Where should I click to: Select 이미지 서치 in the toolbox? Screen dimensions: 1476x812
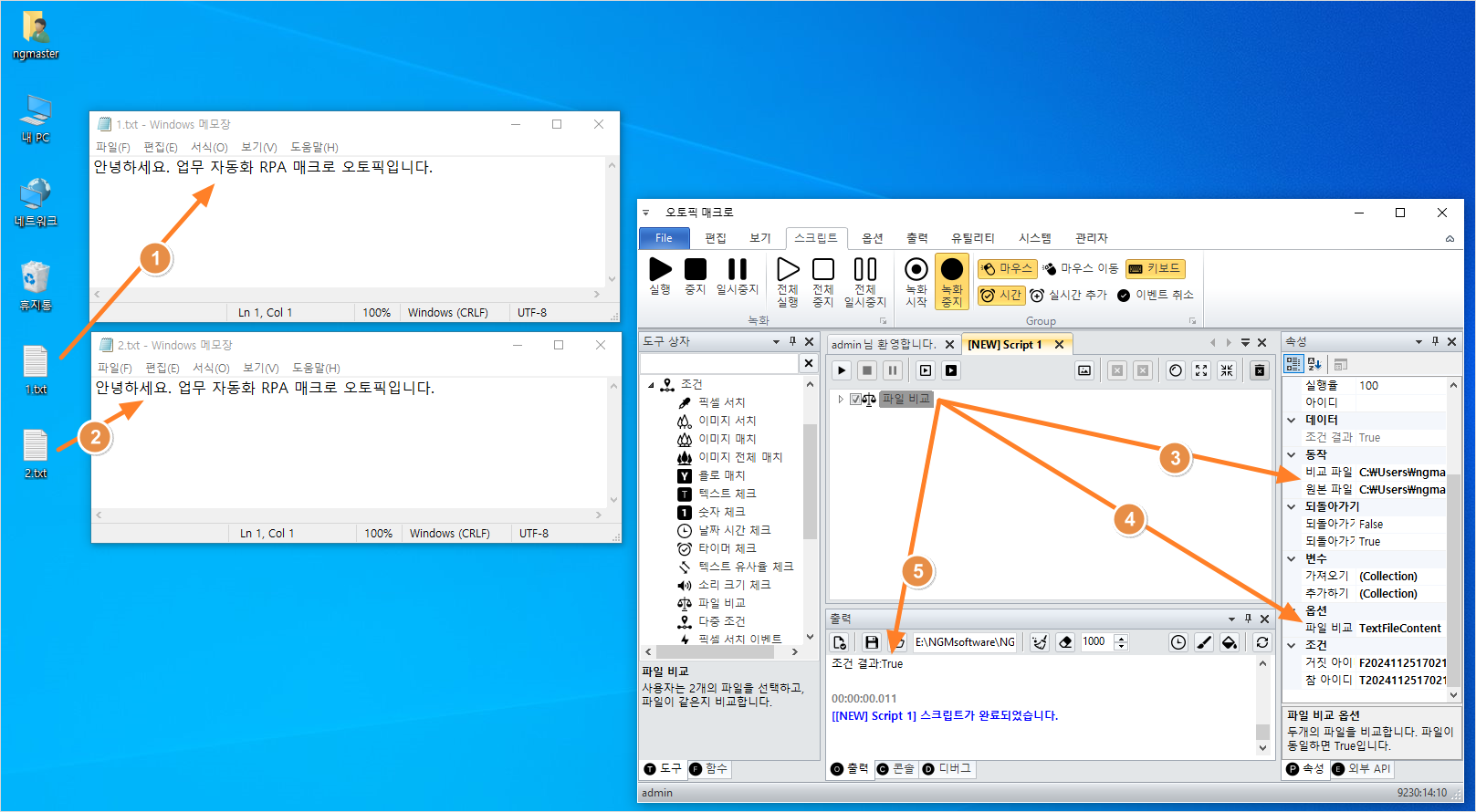click(x=728, y=421)
